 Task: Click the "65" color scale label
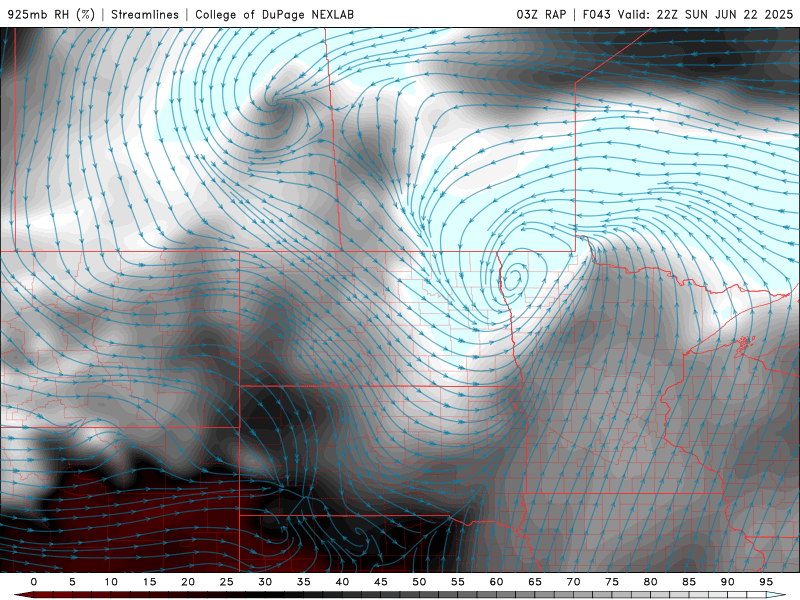[535, 582]
